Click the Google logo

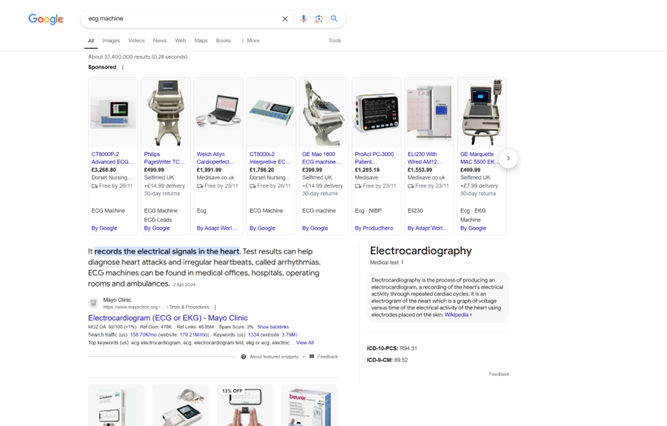45,19
